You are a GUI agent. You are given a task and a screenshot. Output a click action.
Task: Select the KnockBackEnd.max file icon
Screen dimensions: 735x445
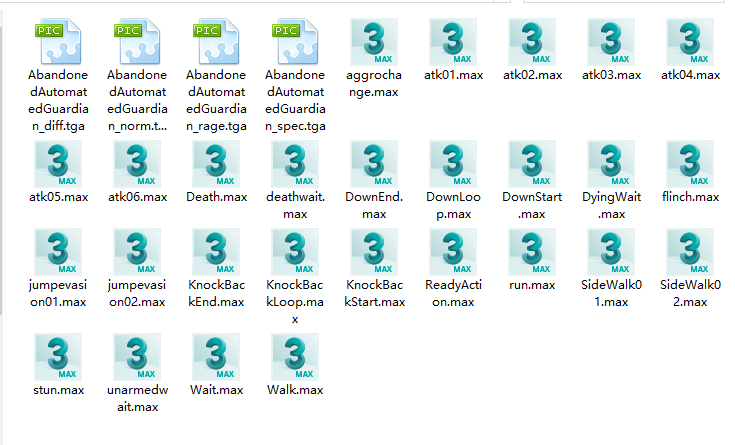pos(216,252)
